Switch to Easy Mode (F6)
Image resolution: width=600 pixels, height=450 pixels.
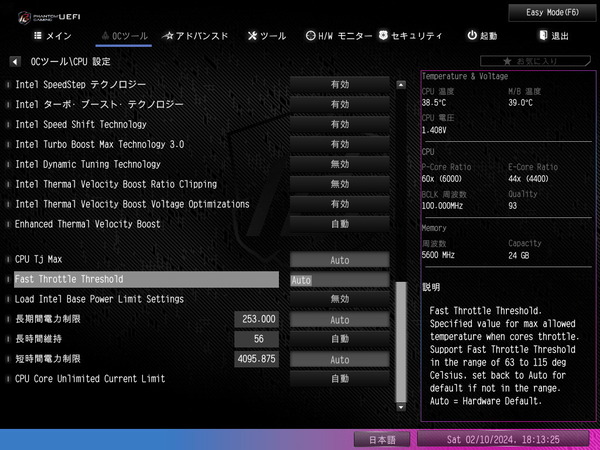click(554, 12)
